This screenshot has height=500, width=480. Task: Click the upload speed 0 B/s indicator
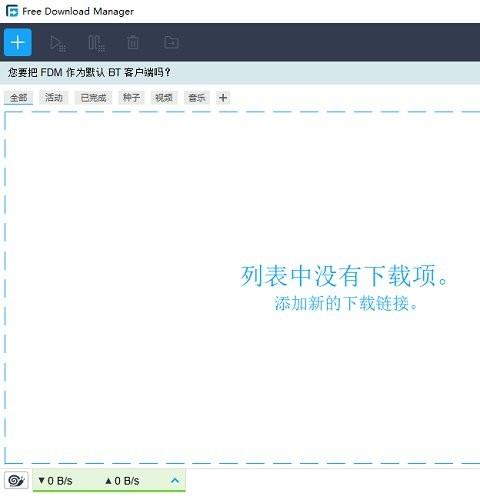pyautogui.click(x=122, y=481)
